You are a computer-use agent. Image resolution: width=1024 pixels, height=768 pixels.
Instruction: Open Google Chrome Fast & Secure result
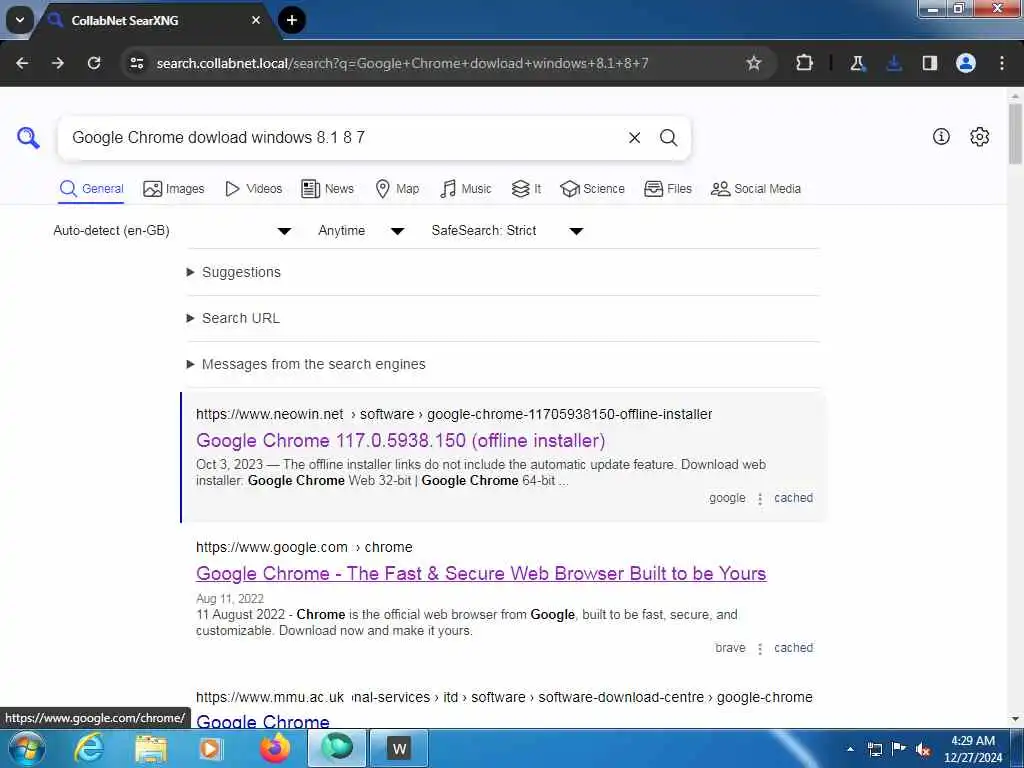click(x=481, y=573)
